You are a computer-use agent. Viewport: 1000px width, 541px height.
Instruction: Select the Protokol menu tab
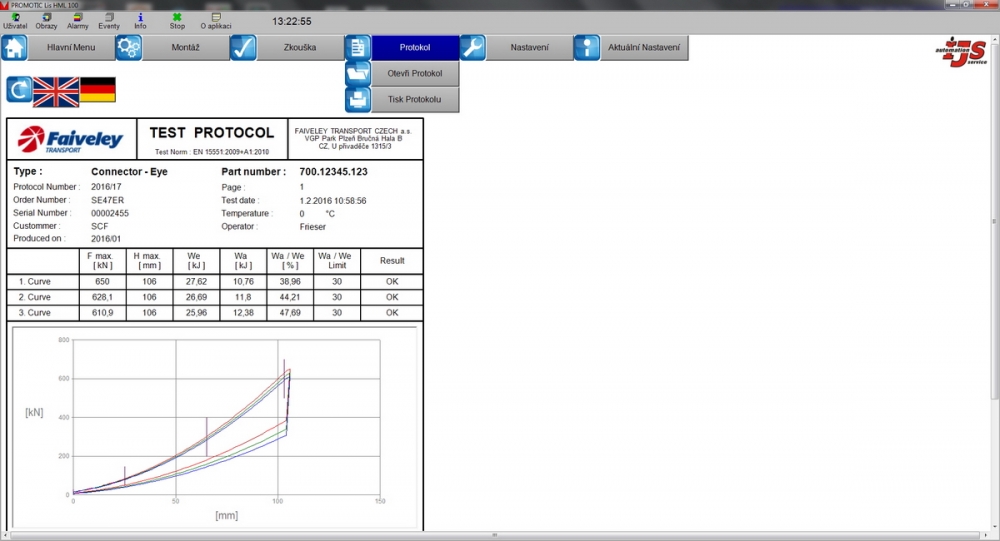415,48
